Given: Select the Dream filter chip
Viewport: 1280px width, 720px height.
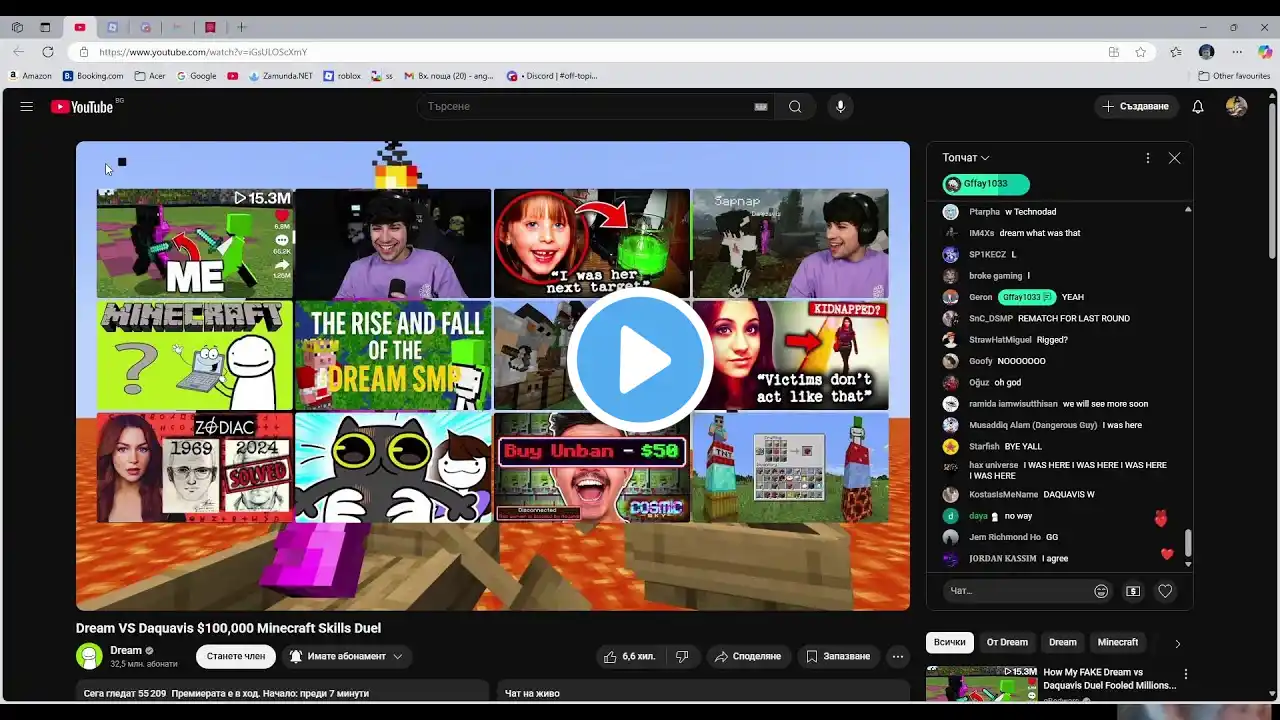Looking at the screenshot, I should 1063,642.
